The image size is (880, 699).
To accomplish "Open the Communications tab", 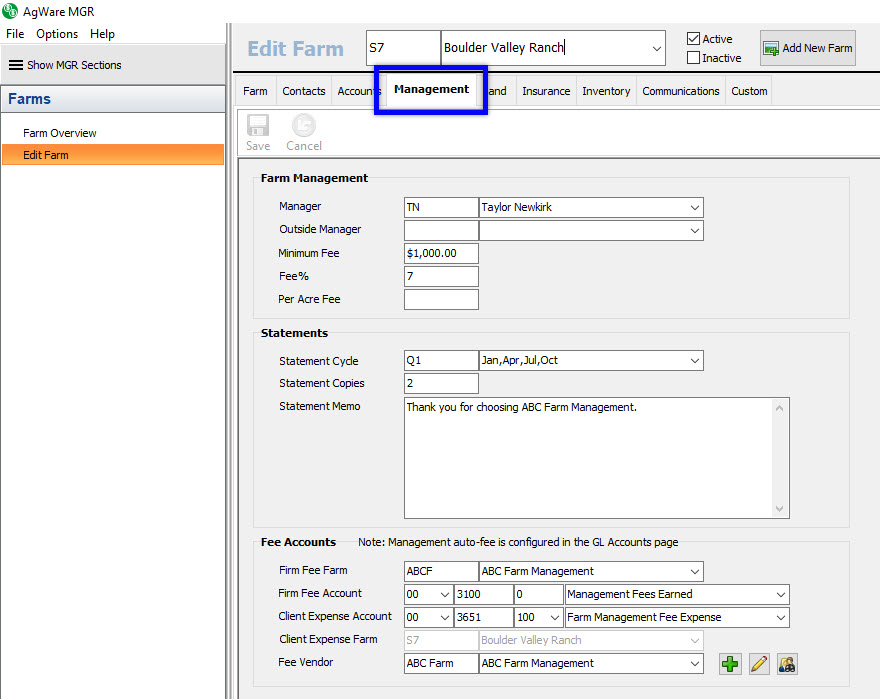I will 680,91.
